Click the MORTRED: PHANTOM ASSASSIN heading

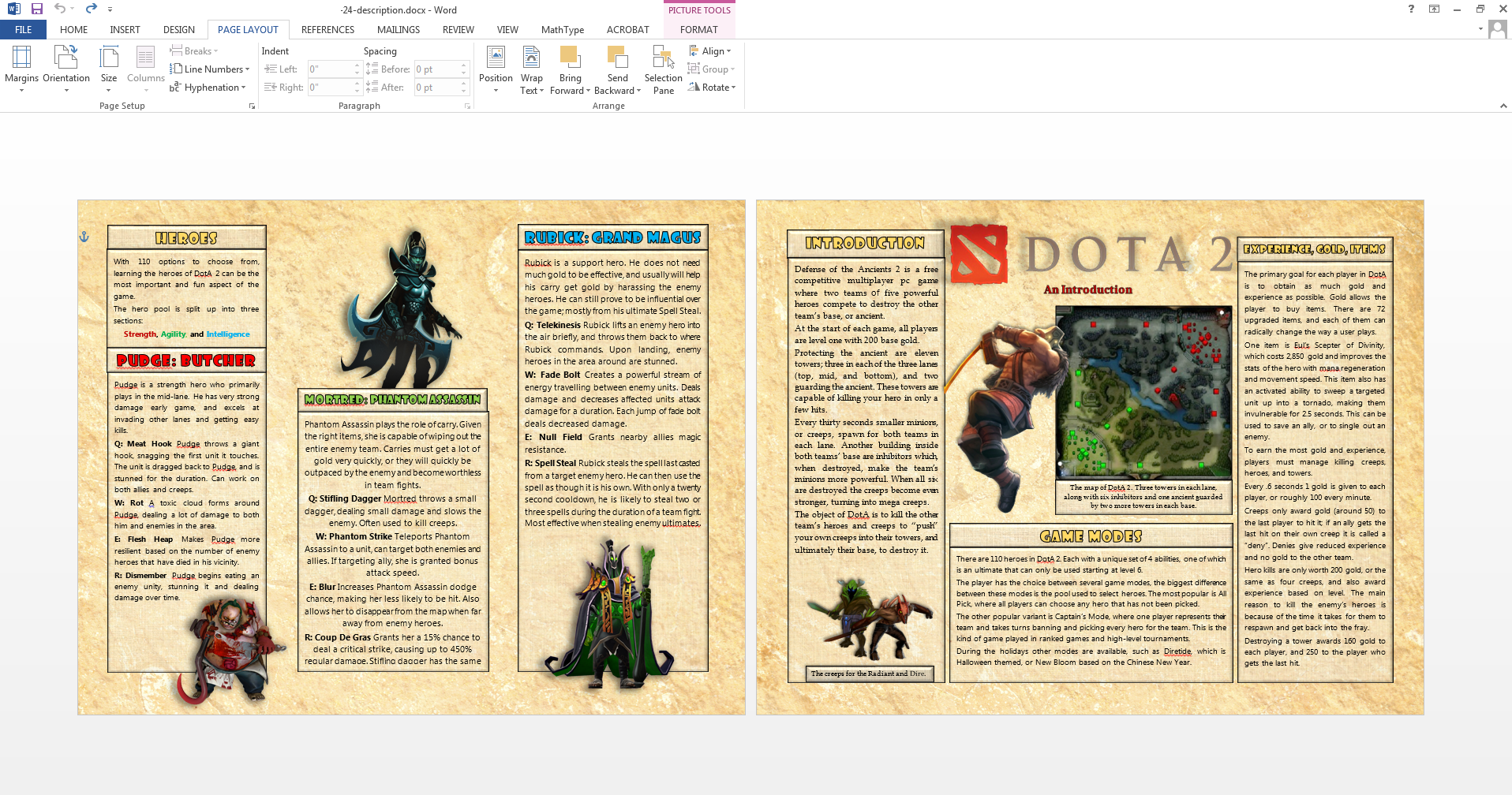[392, 400]
